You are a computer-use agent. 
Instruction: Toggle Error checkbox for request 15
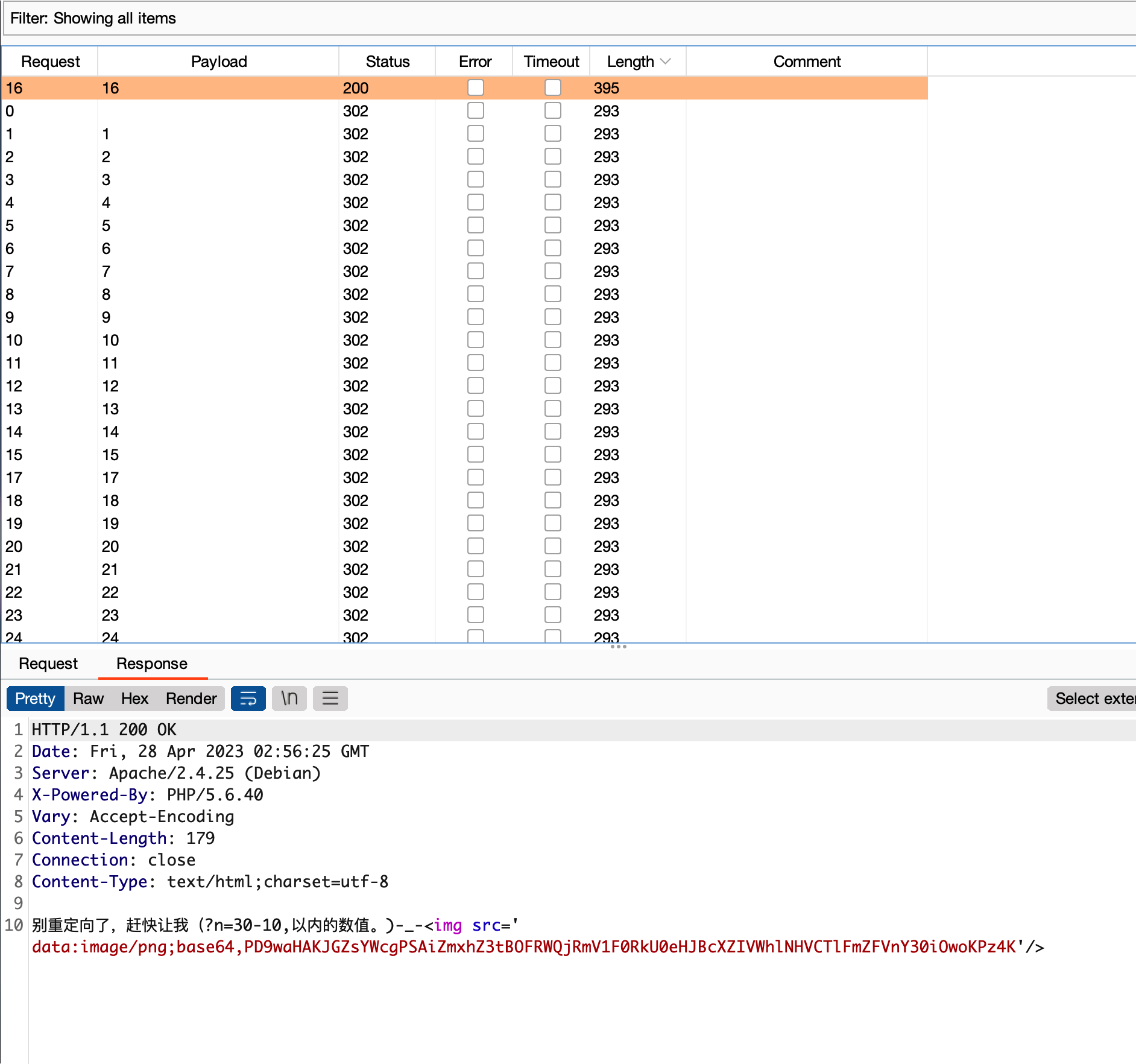476,454
